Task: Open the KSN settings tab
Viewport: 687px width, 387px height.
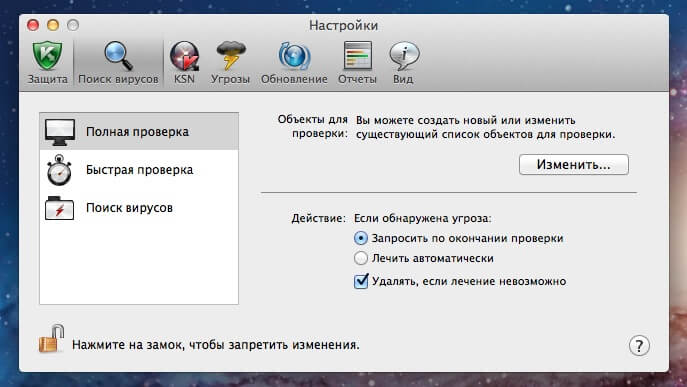Action: click(184, 62)
